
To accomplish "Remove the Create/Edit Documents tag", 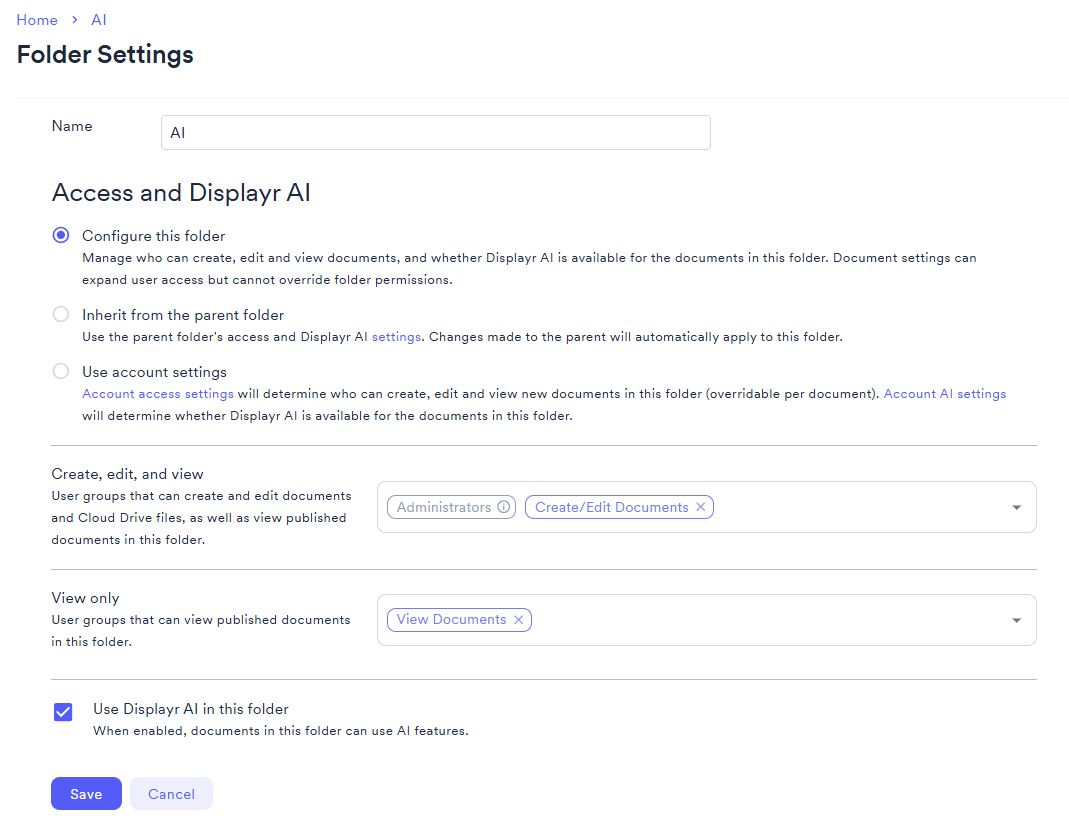I will click(x=700, y=507).
